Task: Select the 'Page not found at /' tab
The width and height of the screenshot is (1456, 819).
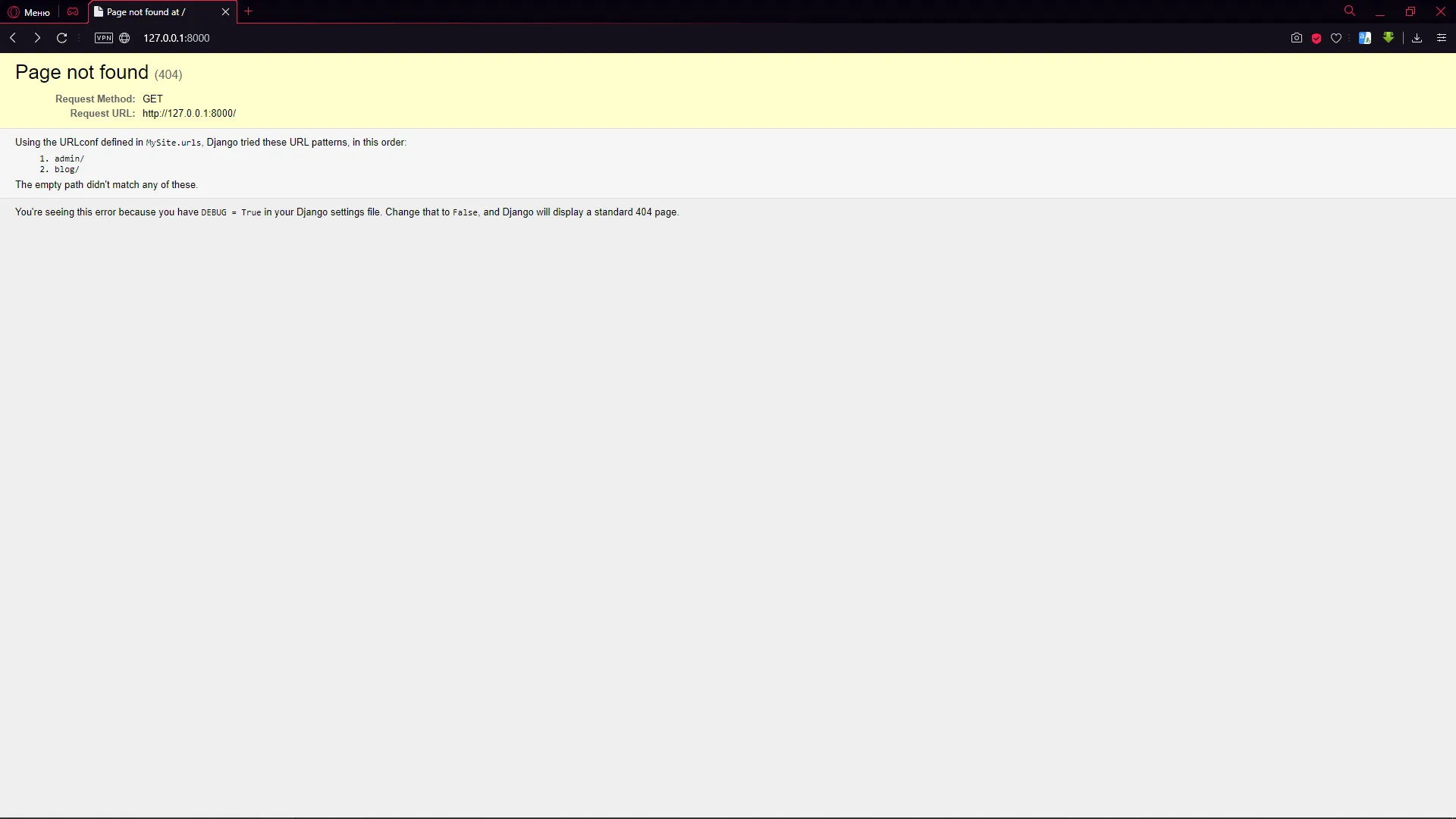Action: [152, 12]
